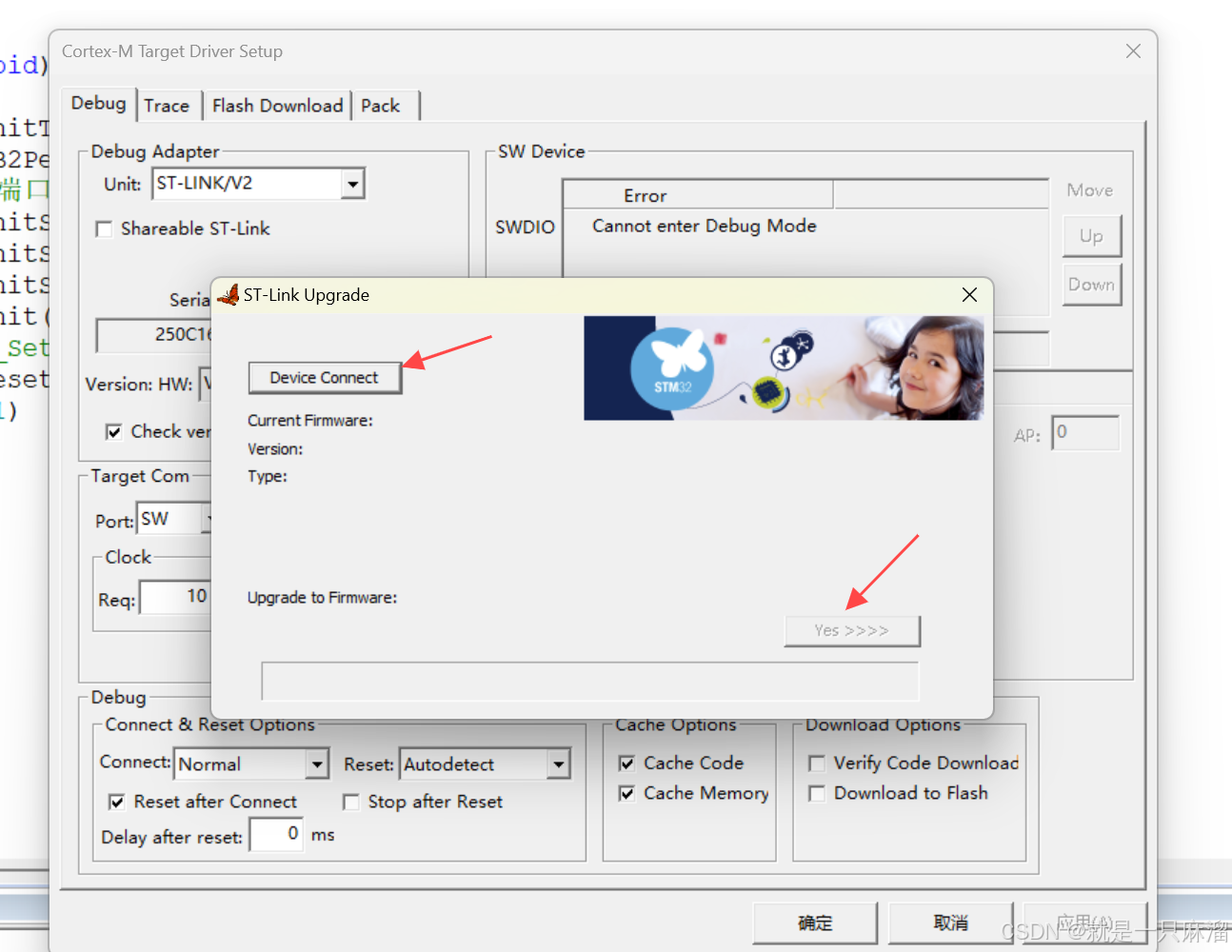Disable Reset after Connect
Screen dimensions: 1232x952
[115, 802]
